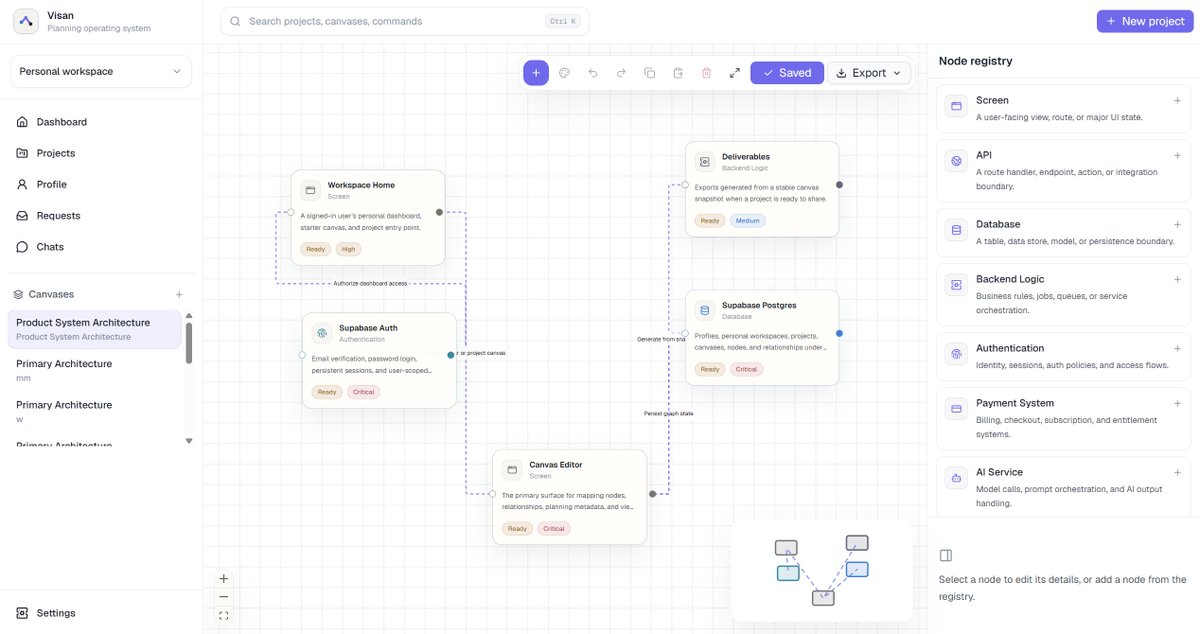Image resolution: width=1200 pixels, height=634 pixels.
Task: Click the details panel layout icon
Action: pyautogui.click(x=946, y=555)
